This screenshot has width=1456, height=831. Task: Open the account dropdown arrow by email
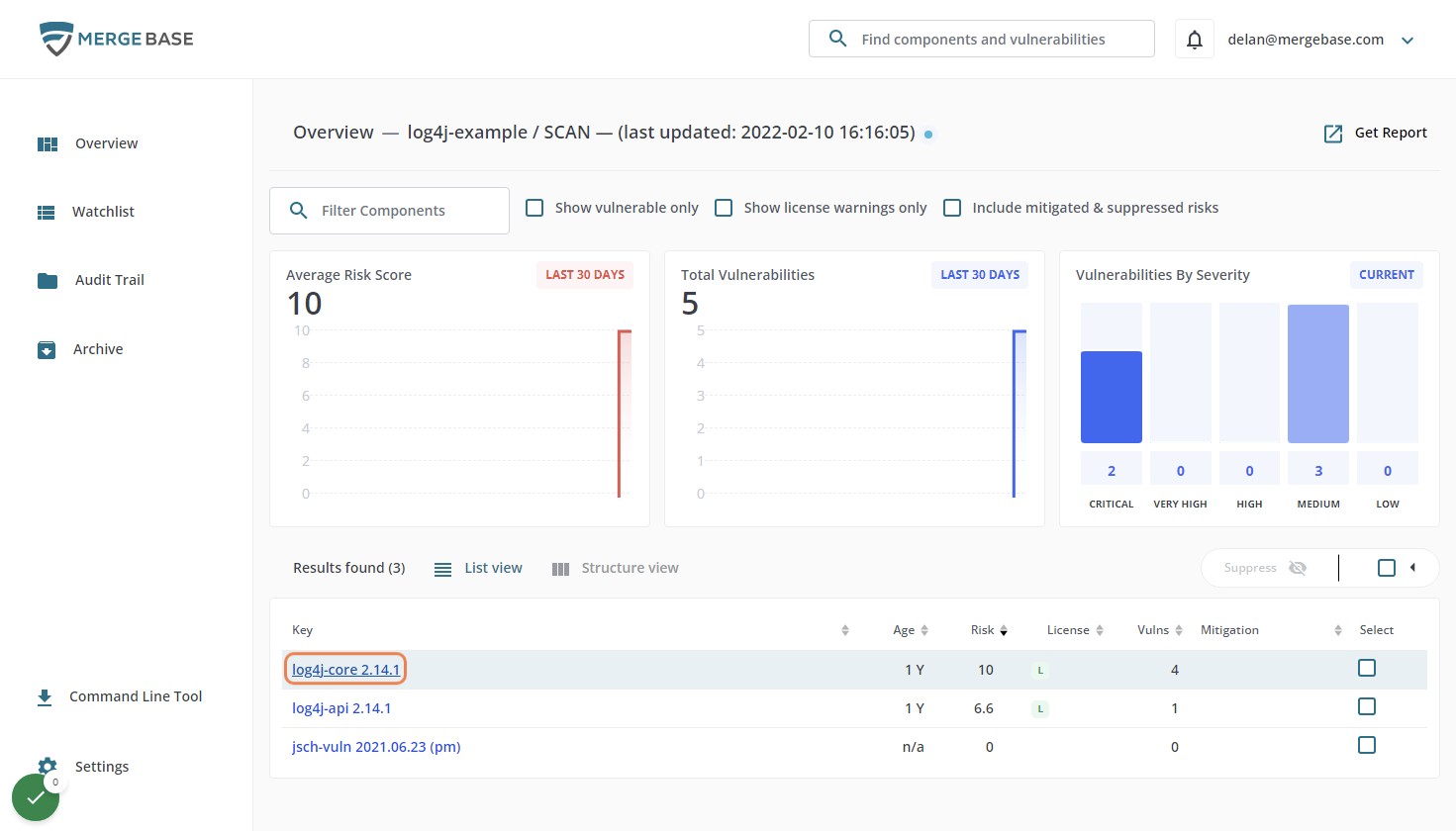(1407, 41)
